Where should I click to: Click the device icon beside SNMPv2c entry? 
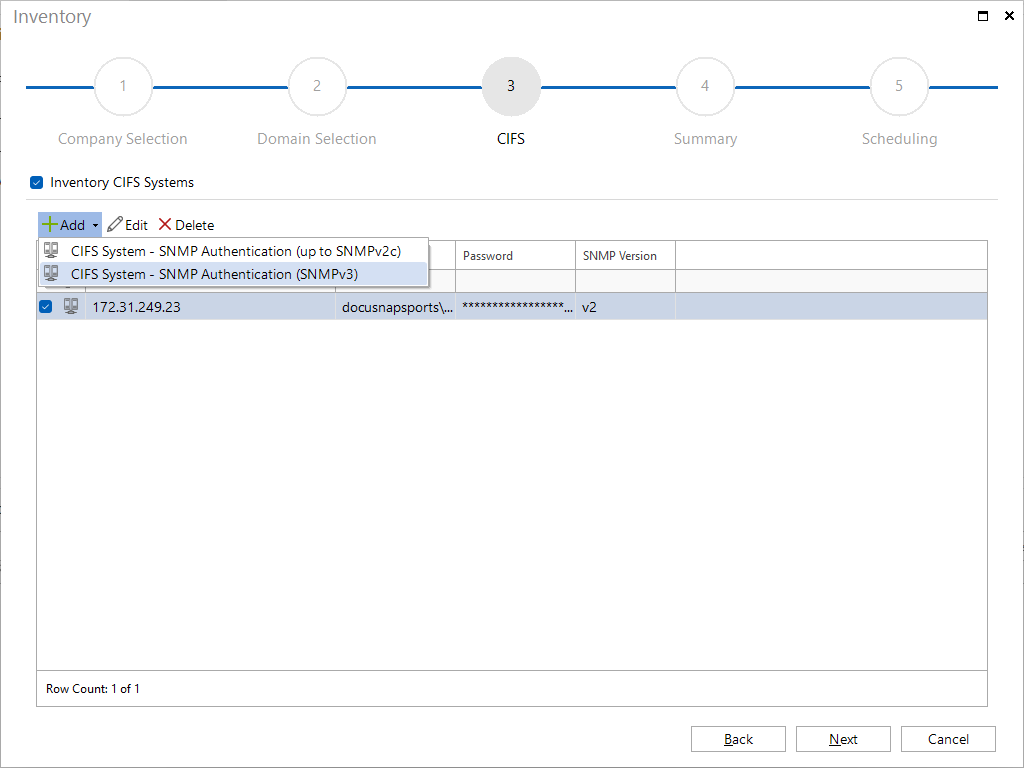[x=51, y=250]
